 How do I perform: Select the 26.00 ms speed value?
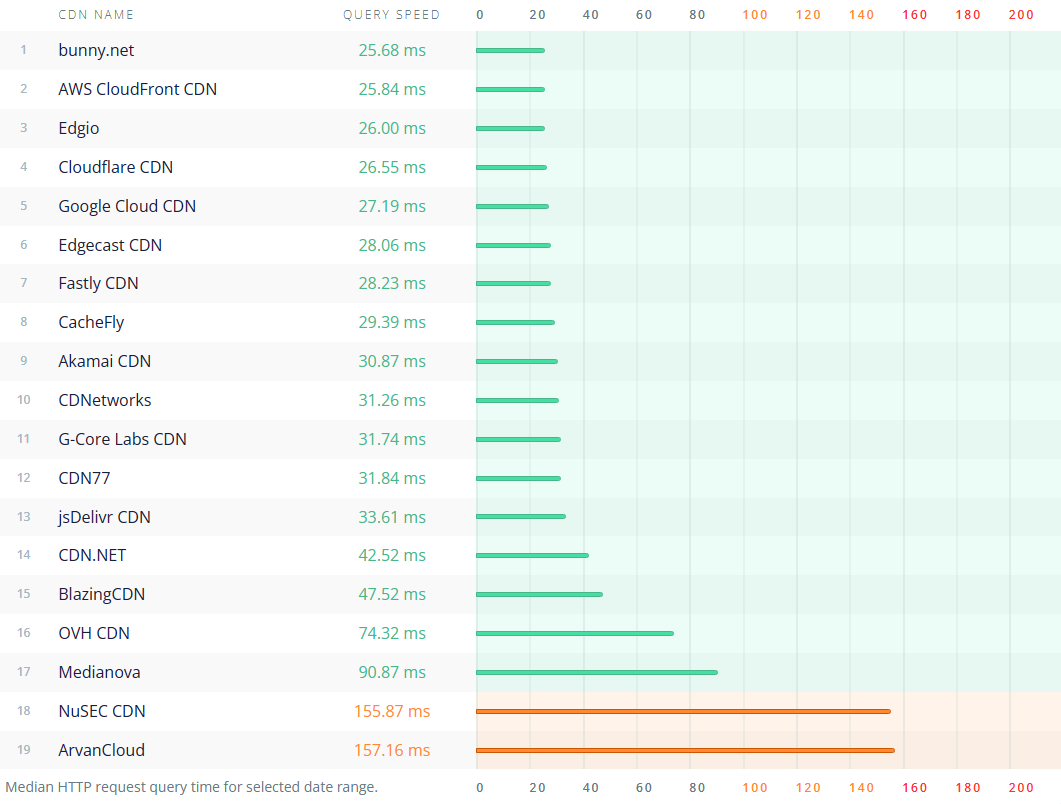tap(392, 129)
